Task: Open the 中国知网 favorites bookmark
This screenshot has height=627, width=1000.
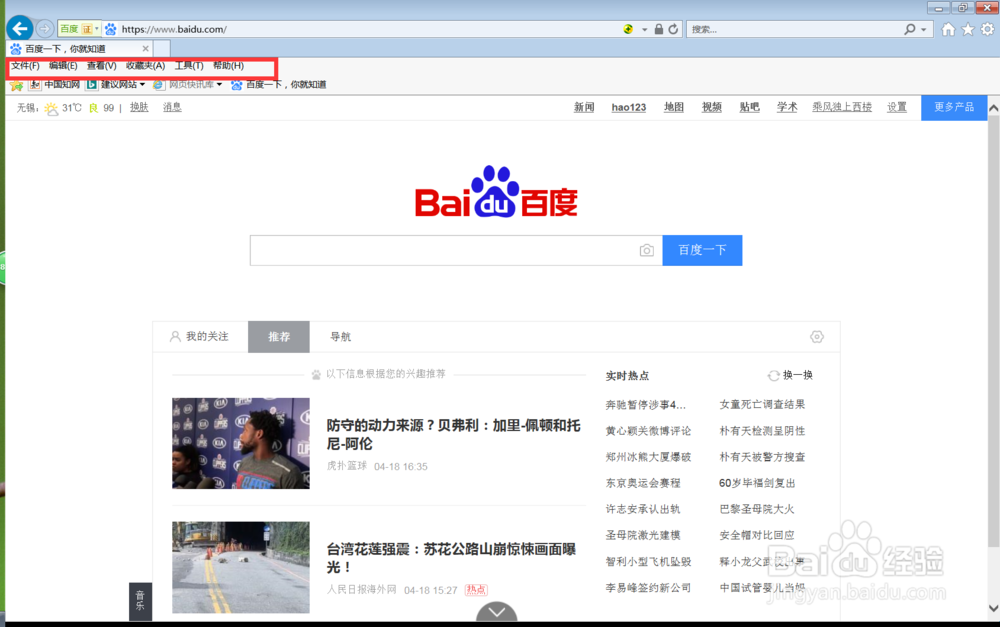Action: (55, 85)
